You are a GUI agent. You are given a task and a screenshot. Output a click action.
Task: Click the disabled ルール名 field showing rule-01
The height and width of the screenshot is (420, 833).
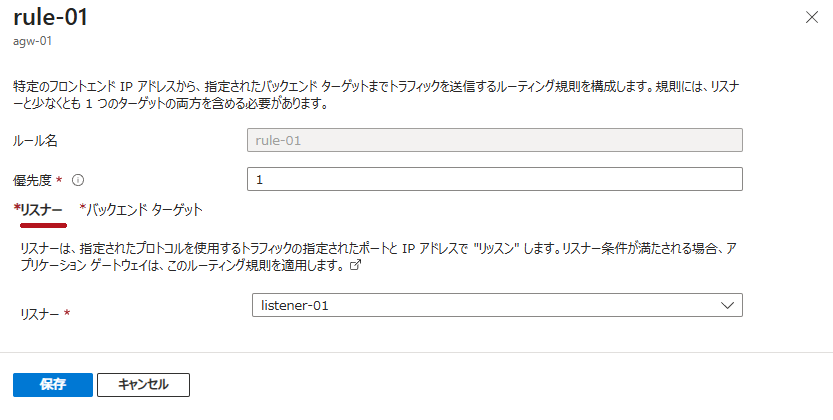pos(494,141)
